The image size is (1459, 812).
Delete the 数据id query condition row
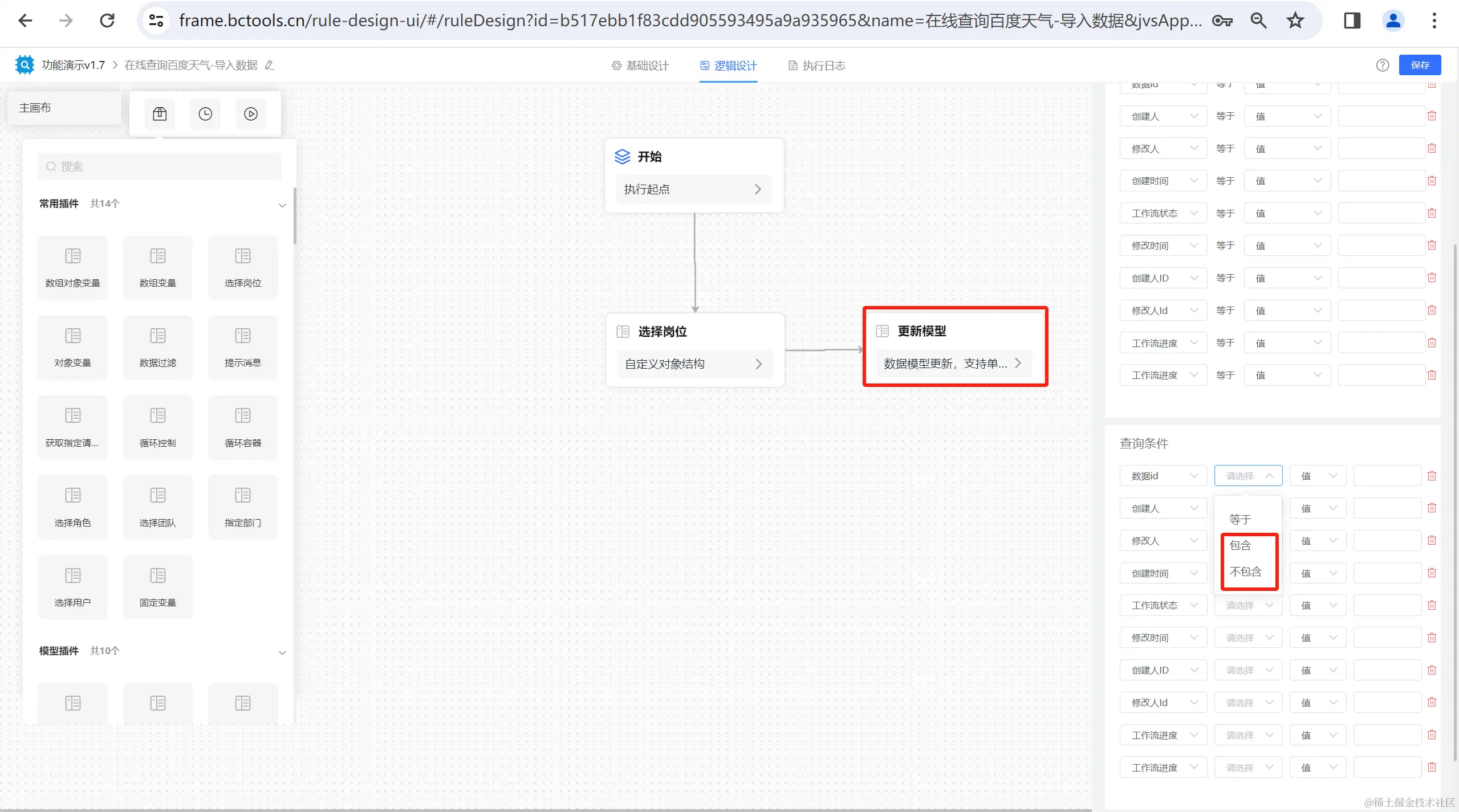point(1432,476)
